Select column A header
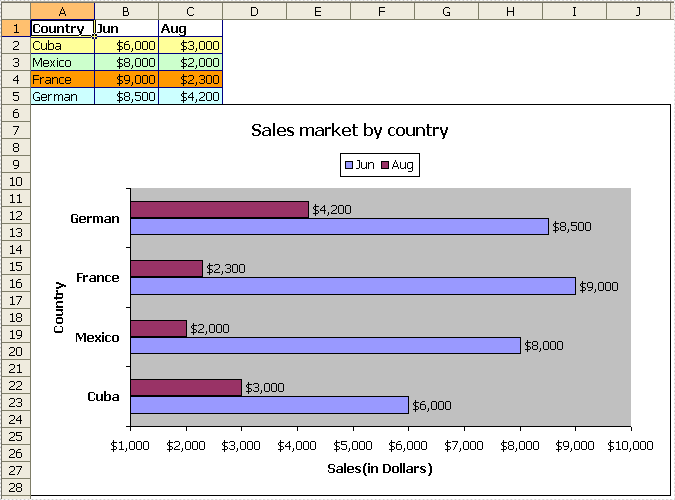675x500 pixels. (62, 12)
